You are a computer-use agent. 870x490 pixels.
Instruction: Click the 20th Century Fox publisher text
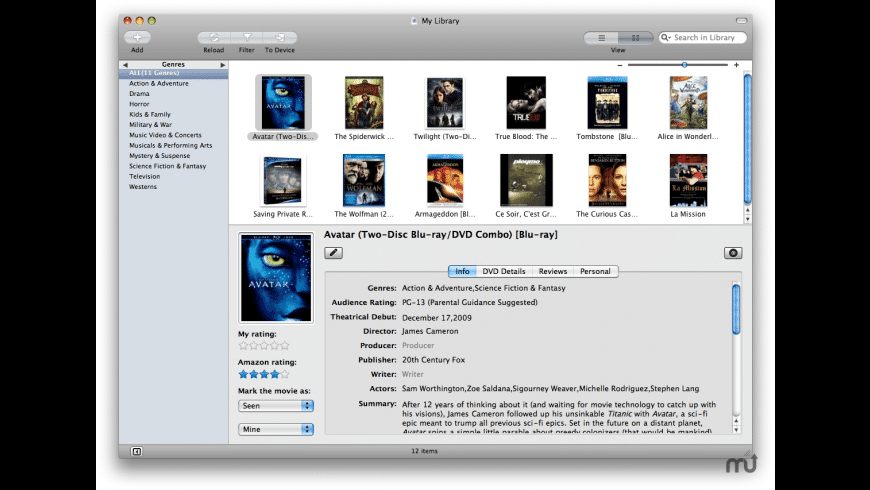pos(433,360)
